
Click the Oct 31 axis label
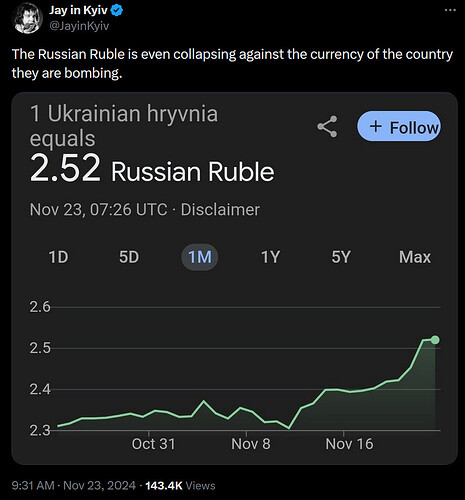pos(153,444)
